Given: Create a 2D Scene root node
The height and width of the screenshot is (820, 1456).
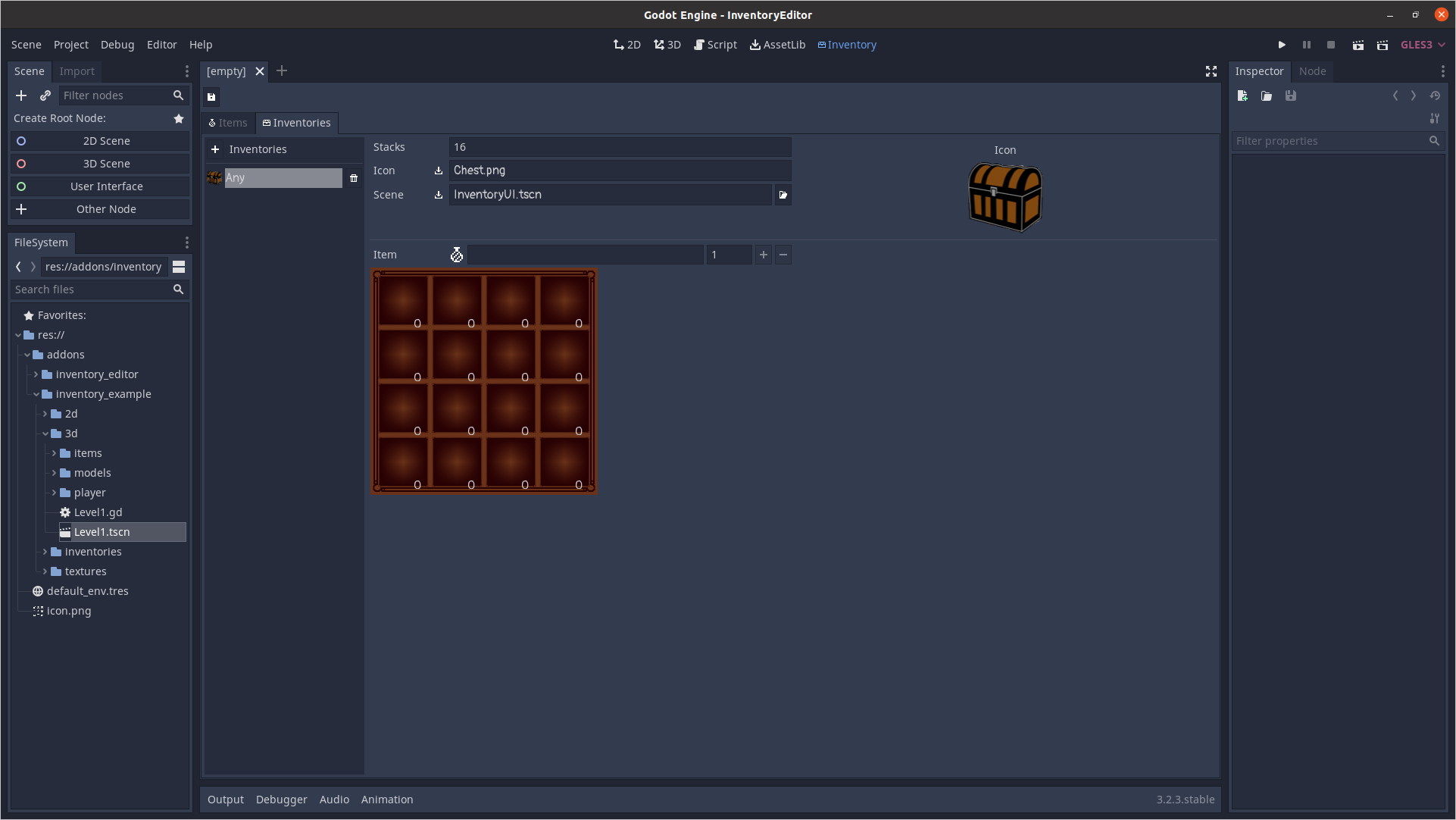Looking at the screenshot, I should pyautogui.click(x=106, y=141).
